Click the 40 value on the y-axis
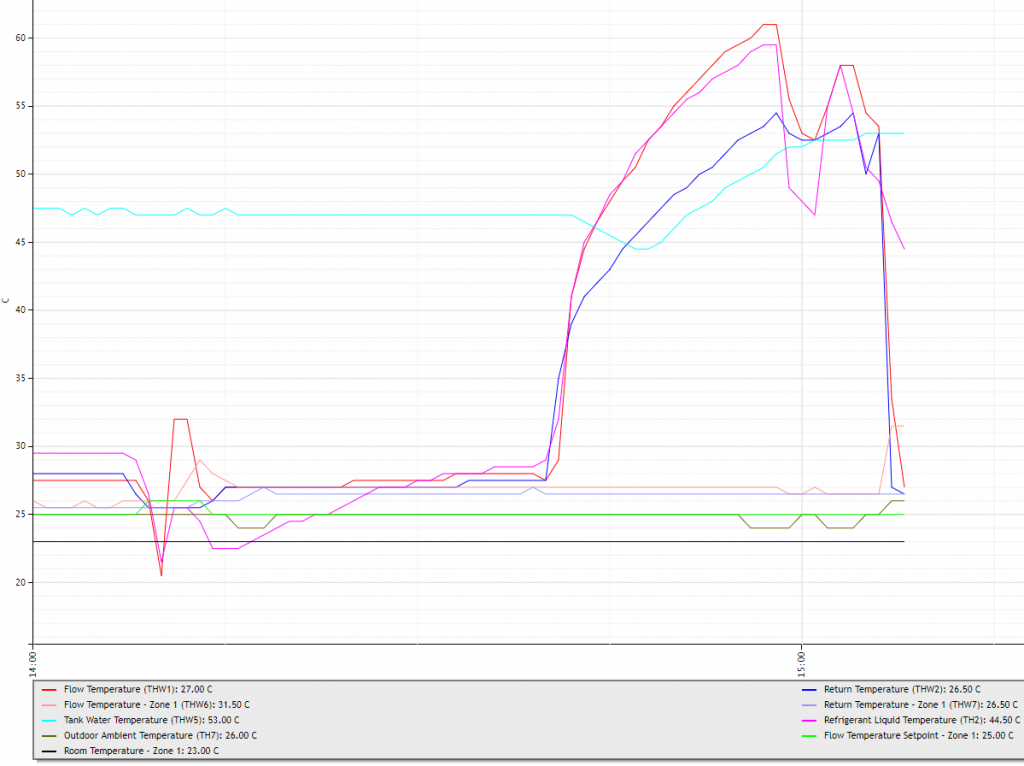 [20, 310]
